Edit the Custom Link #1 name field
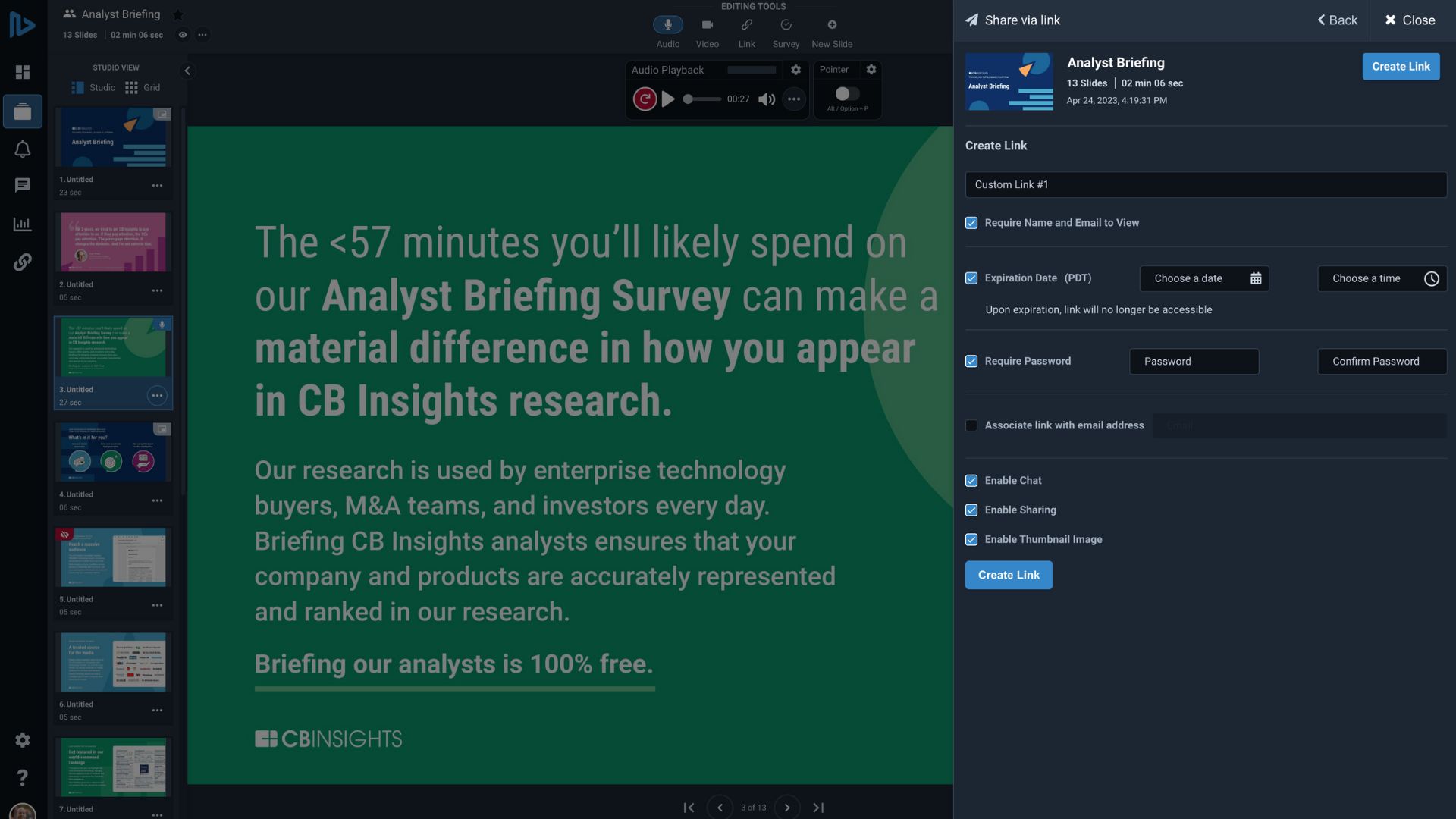This screenshot has height=819, width=1456. pos(1206,185)
